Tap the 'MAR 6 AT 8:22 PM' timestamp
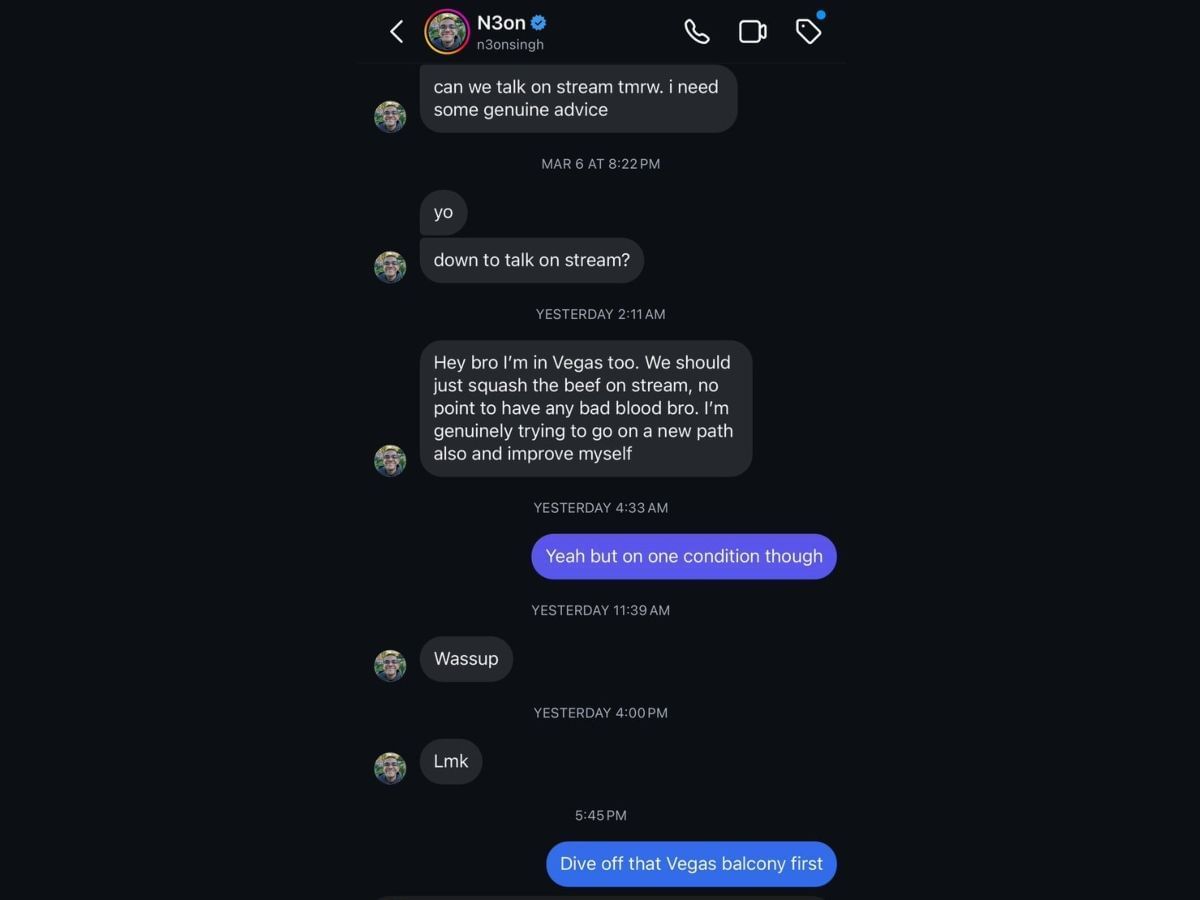The height and width of the screenshot is (900, 1200). point(600,164)
